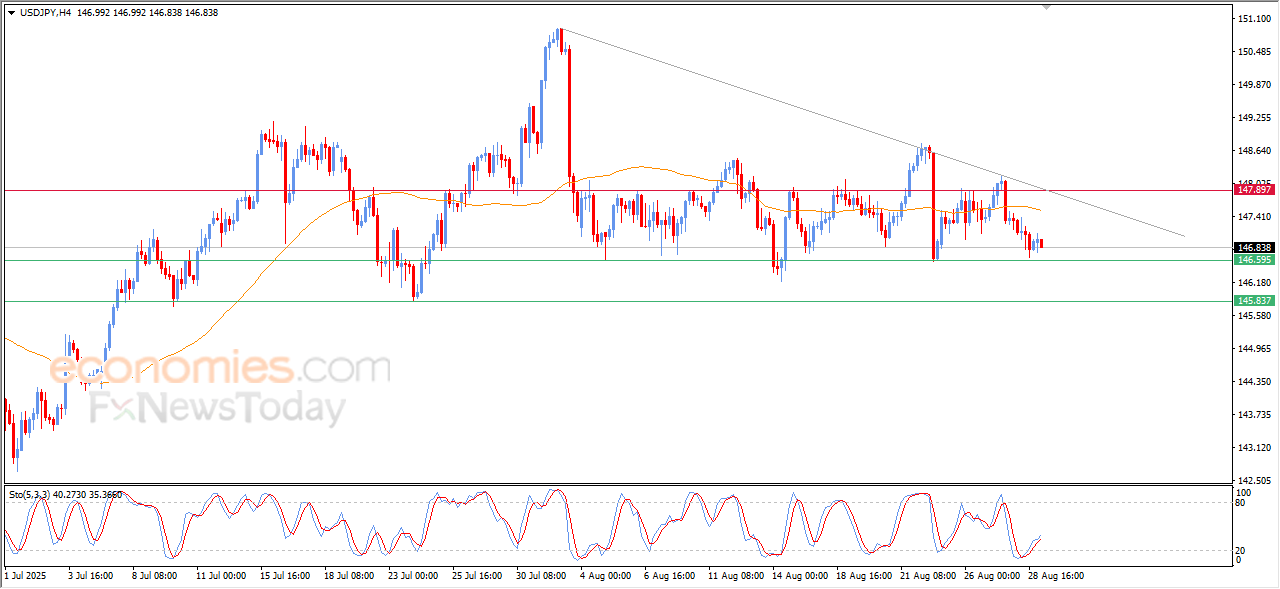Screen dimensions: 1280x589
Task: Click the 149.870 value on price axis
Action: point(1254,85)
